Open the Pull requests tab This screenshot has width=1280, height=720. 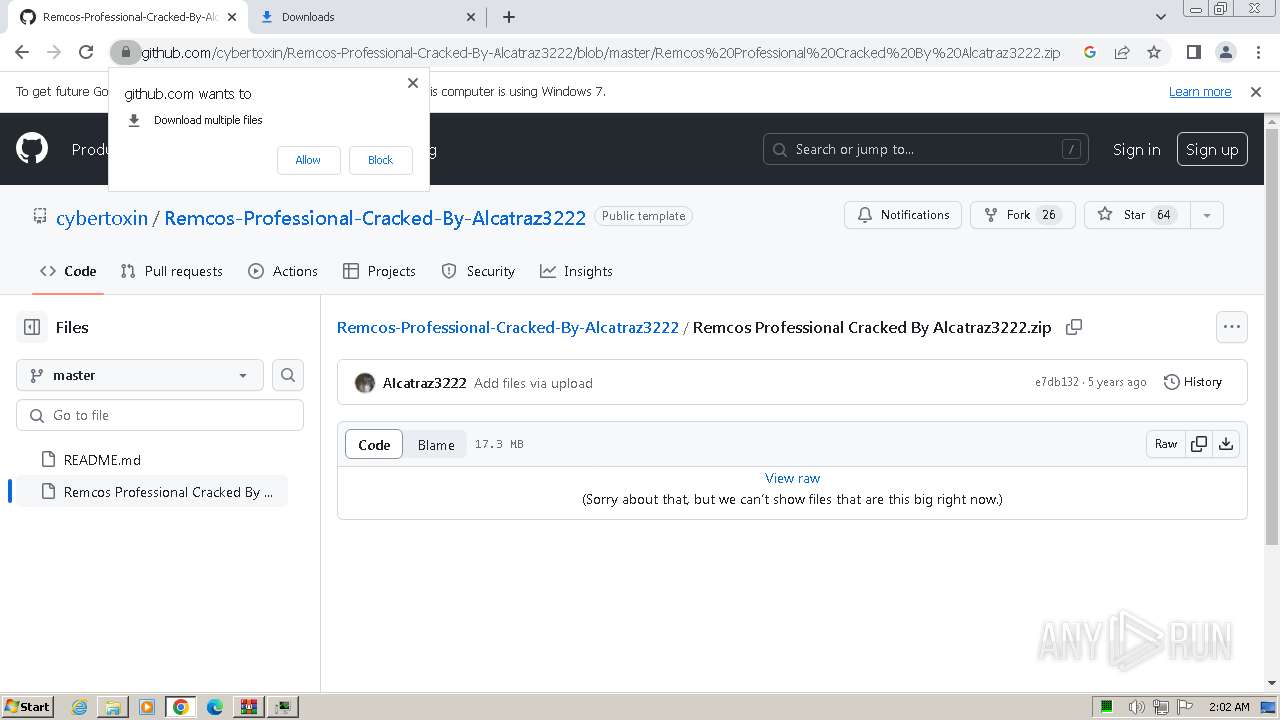point(171,271)
